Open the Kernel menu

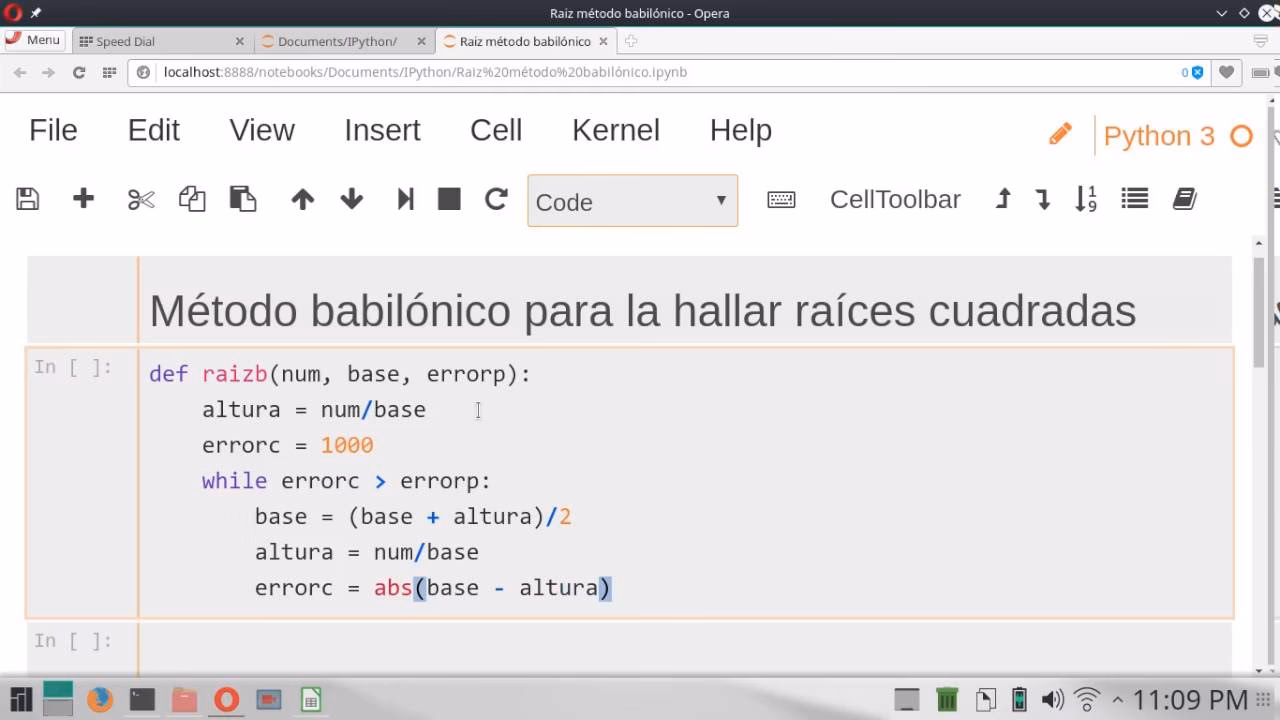(x=615, y=130)
